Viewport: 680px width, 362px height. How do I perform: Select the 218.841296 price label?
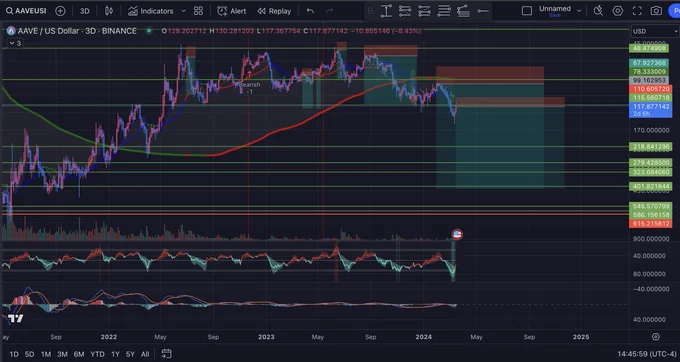tap(651, 147)
